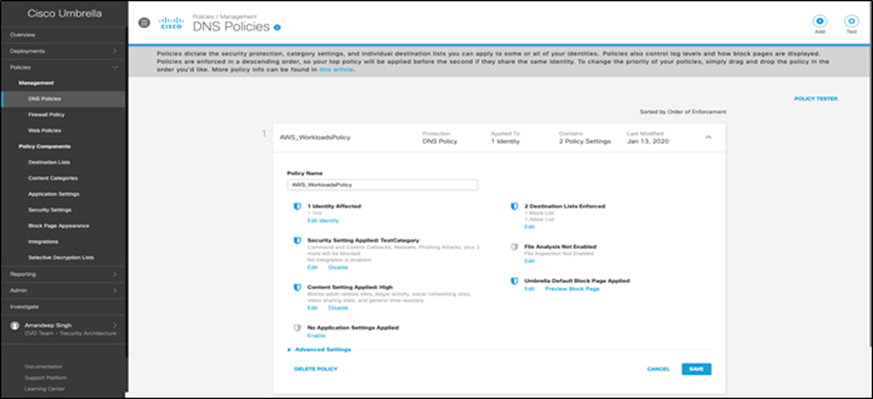The image size is (873, 399).
Task: Click the user avatar icon for Amandeep Singh
Action: point(14,327)
